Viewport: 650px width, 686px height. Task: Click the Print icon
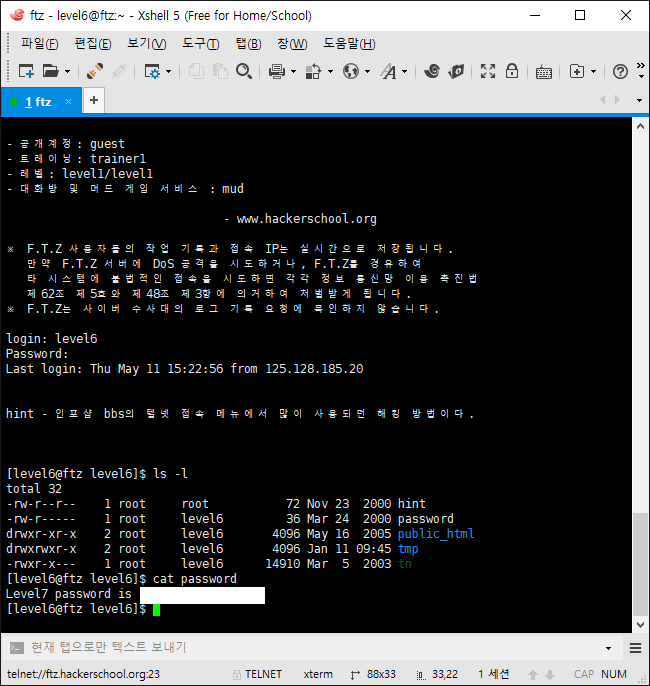pyautogui.click(x=277, y=71)
